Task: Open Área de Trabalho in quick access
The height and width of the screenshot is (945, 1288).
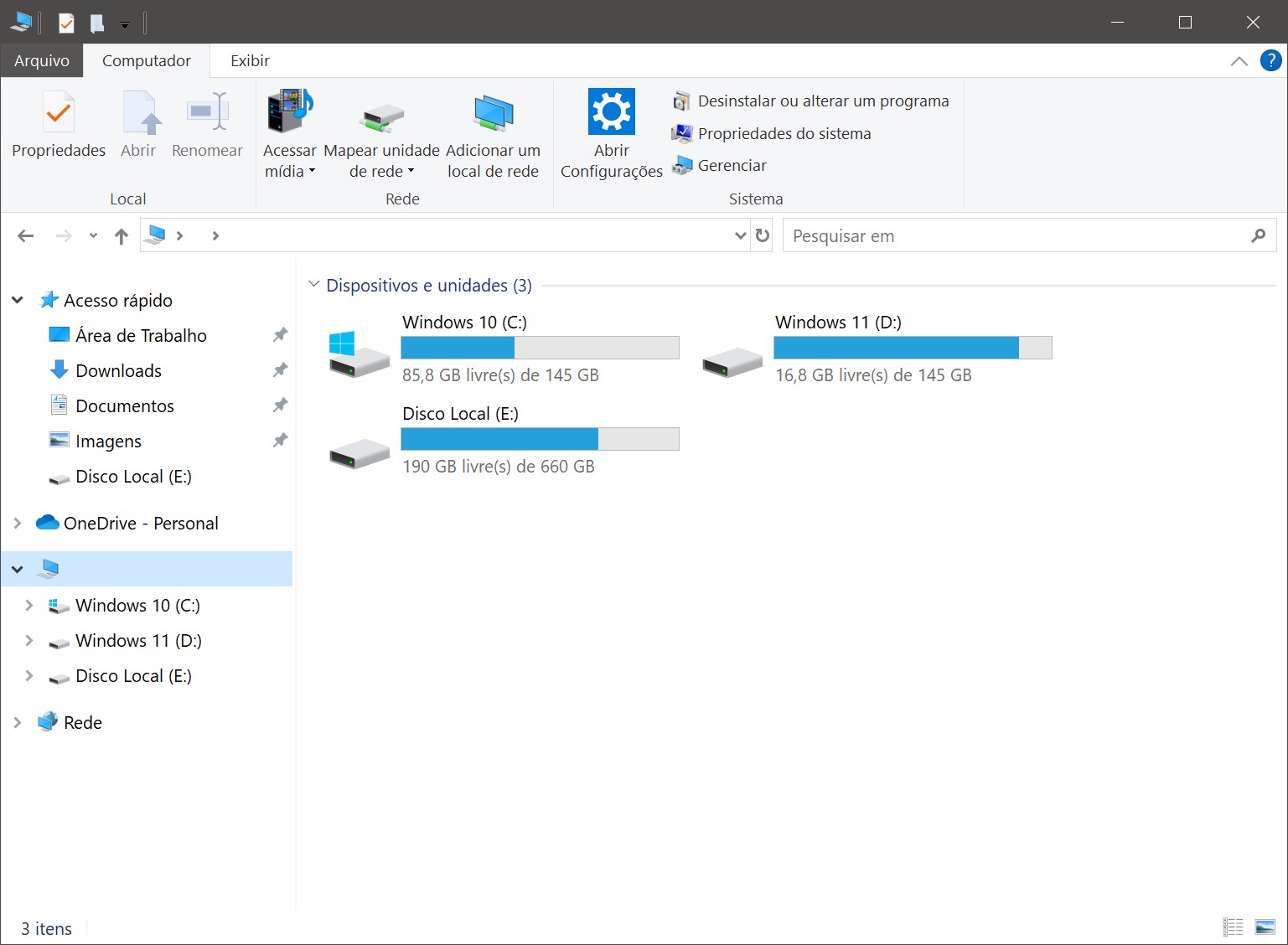Action: (x=128, y=335)
